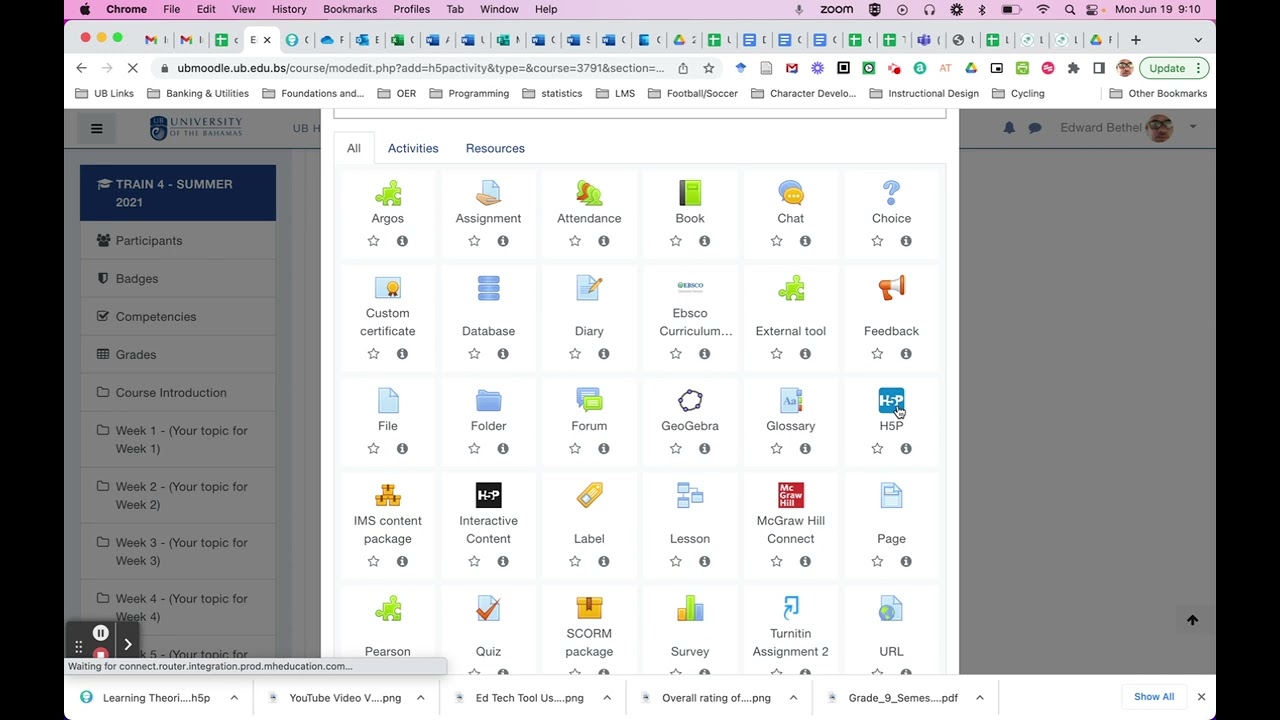Star the Choice activity
The height and width of the screenshot is (720, 1280).
point(877,241)
